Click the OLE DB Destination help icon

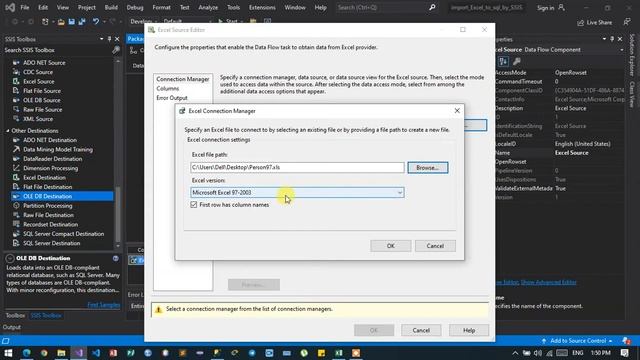[116, 258]
